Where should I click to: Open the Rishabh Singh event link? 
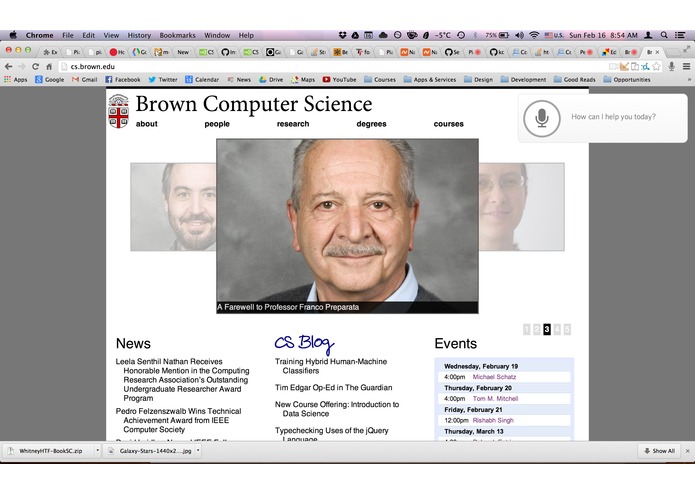point(493,420)
